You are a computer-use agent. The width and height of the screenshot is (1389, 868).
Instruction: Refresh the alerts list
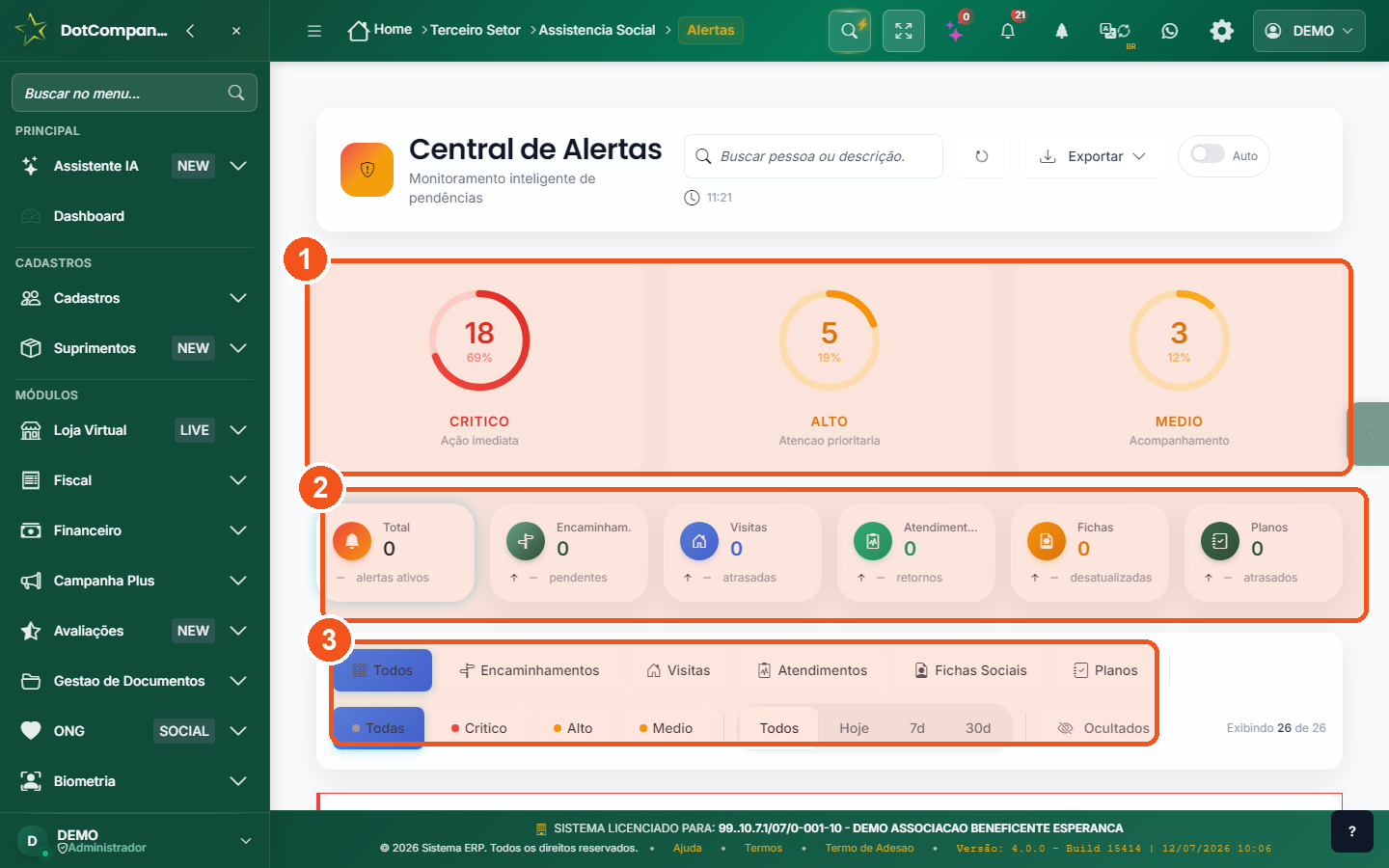tap(982, 156)
